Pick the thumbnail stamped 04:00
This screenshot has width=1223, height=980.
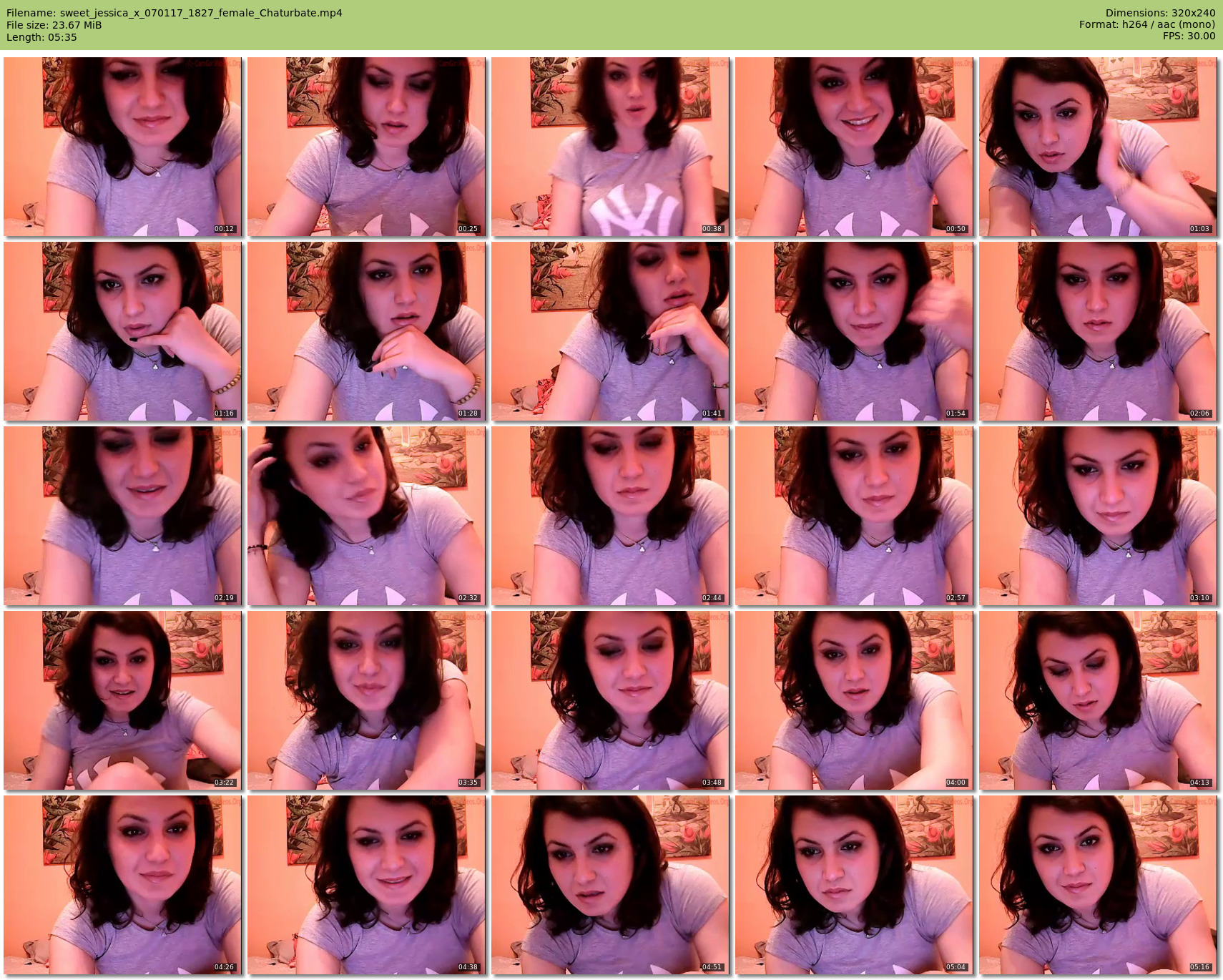[854, 700]
